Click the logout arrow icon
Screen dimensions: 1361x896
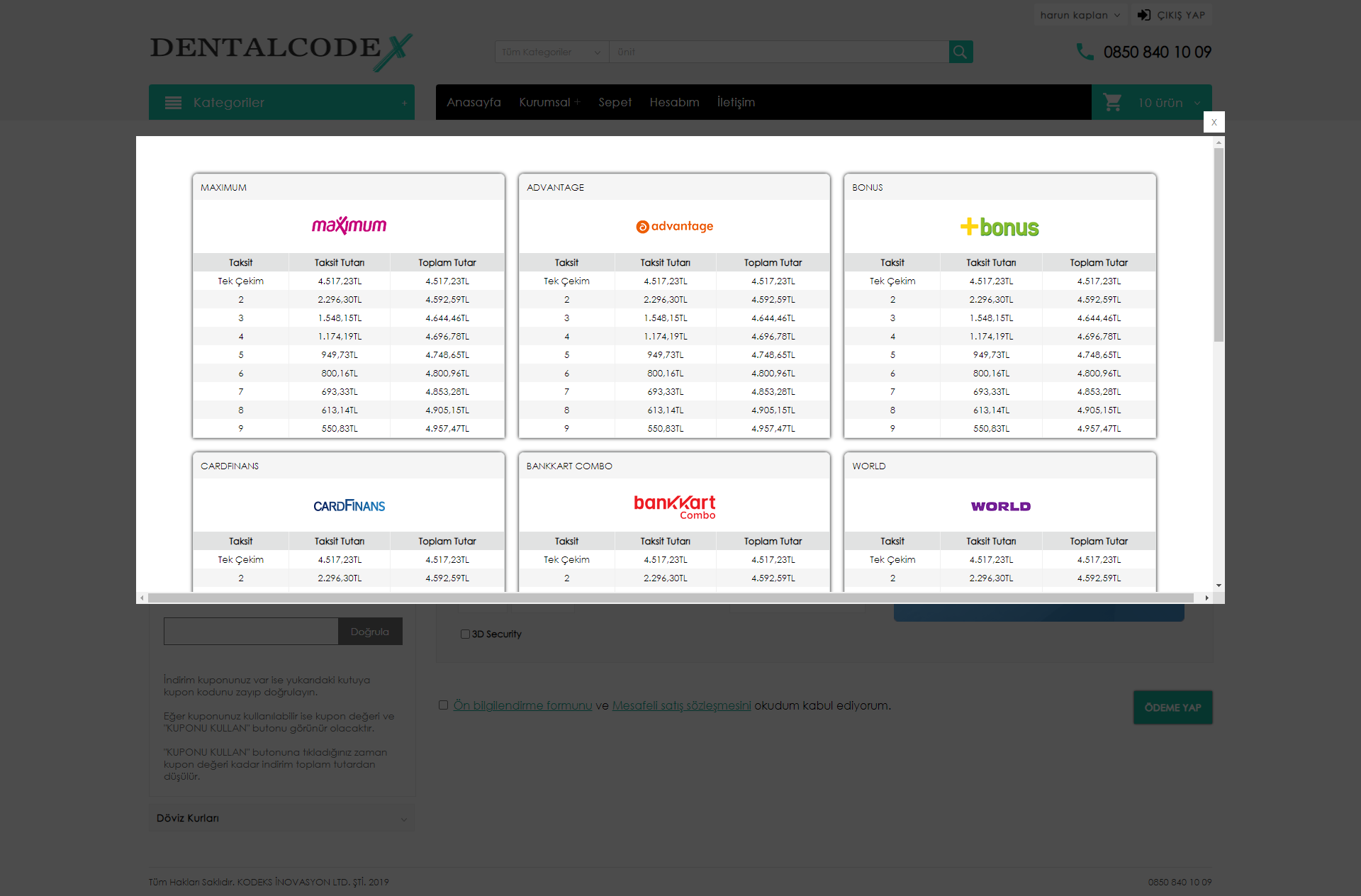[x=1143, y=15]
